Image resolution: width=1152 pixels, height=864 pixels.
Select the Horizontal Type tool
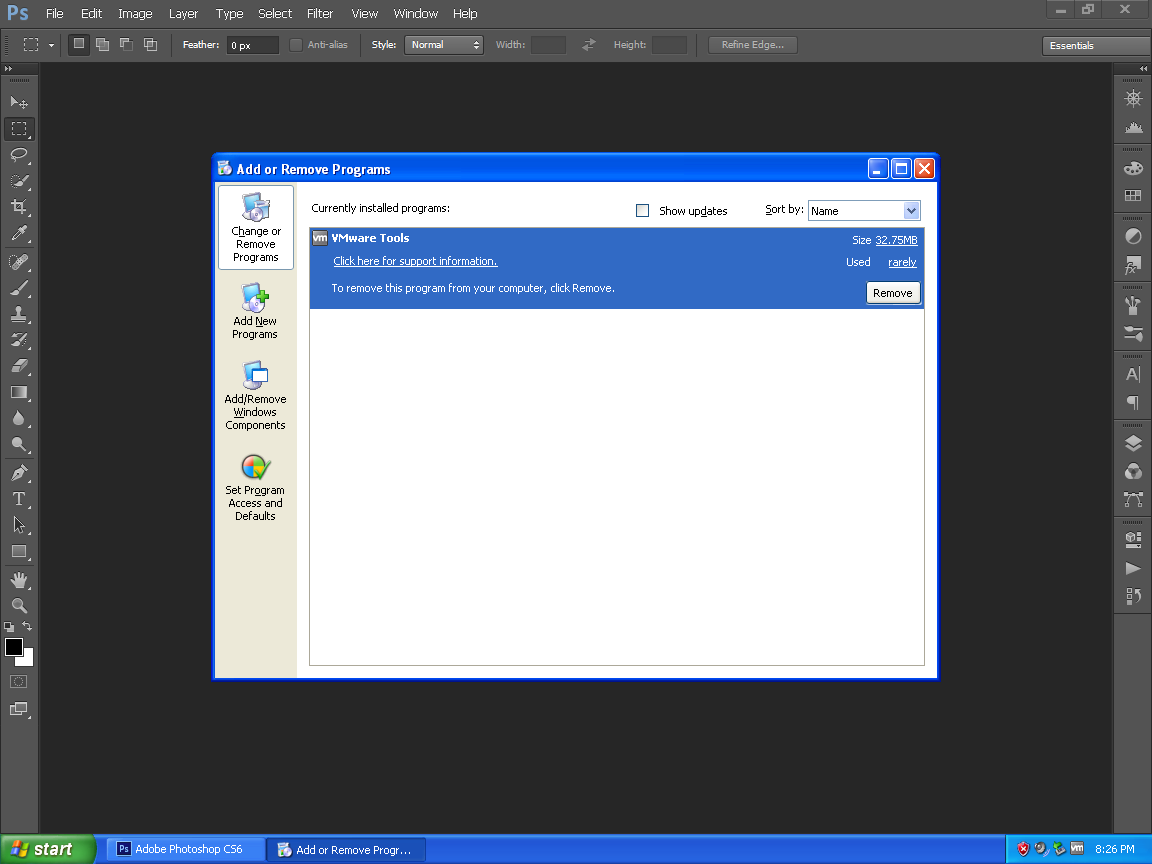(19, 499)
